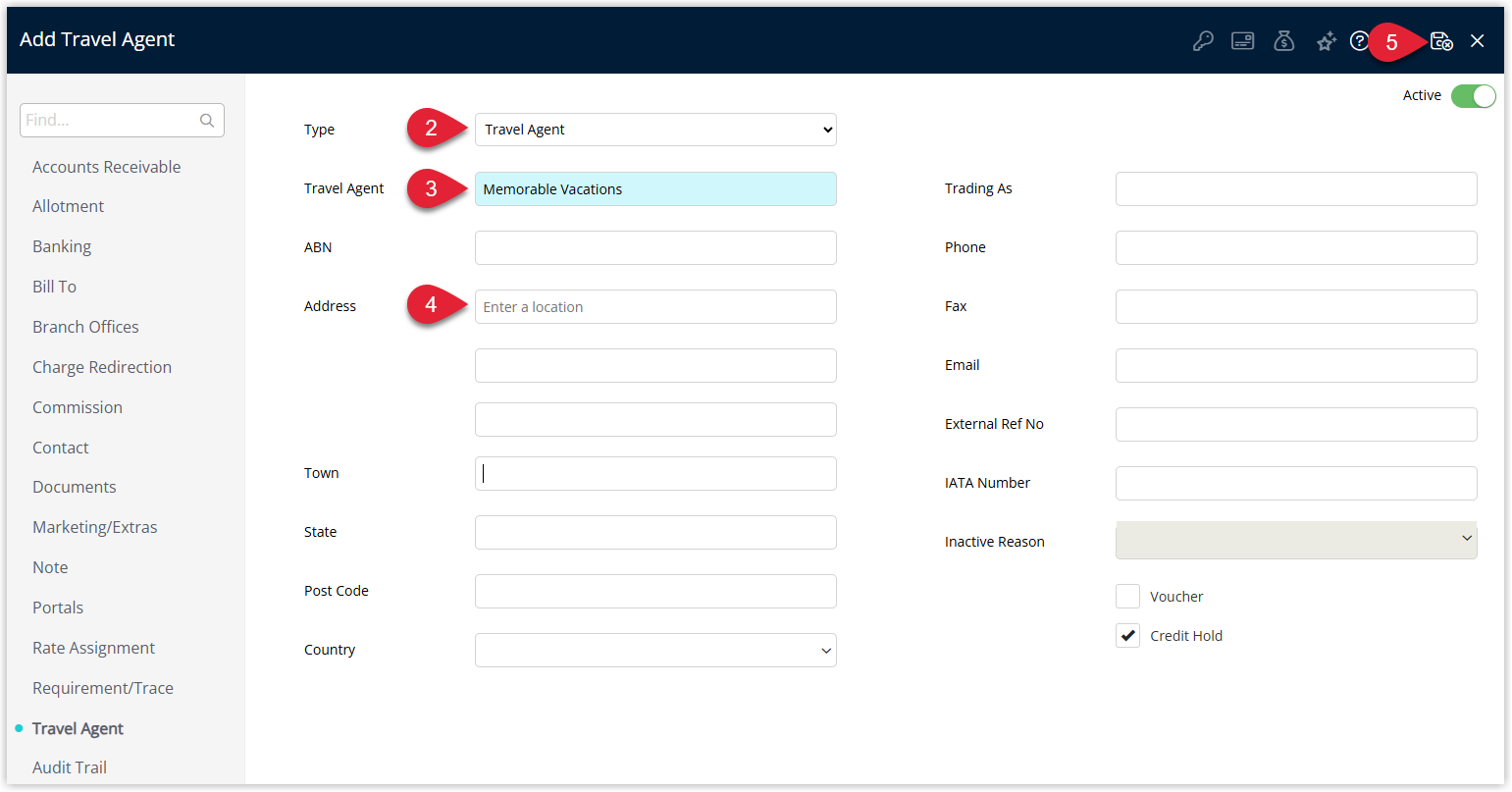Viewport: 1512px width, 792px height.
Task: Select Requirement/Trace in sidebar
Action: coord(103,688)
